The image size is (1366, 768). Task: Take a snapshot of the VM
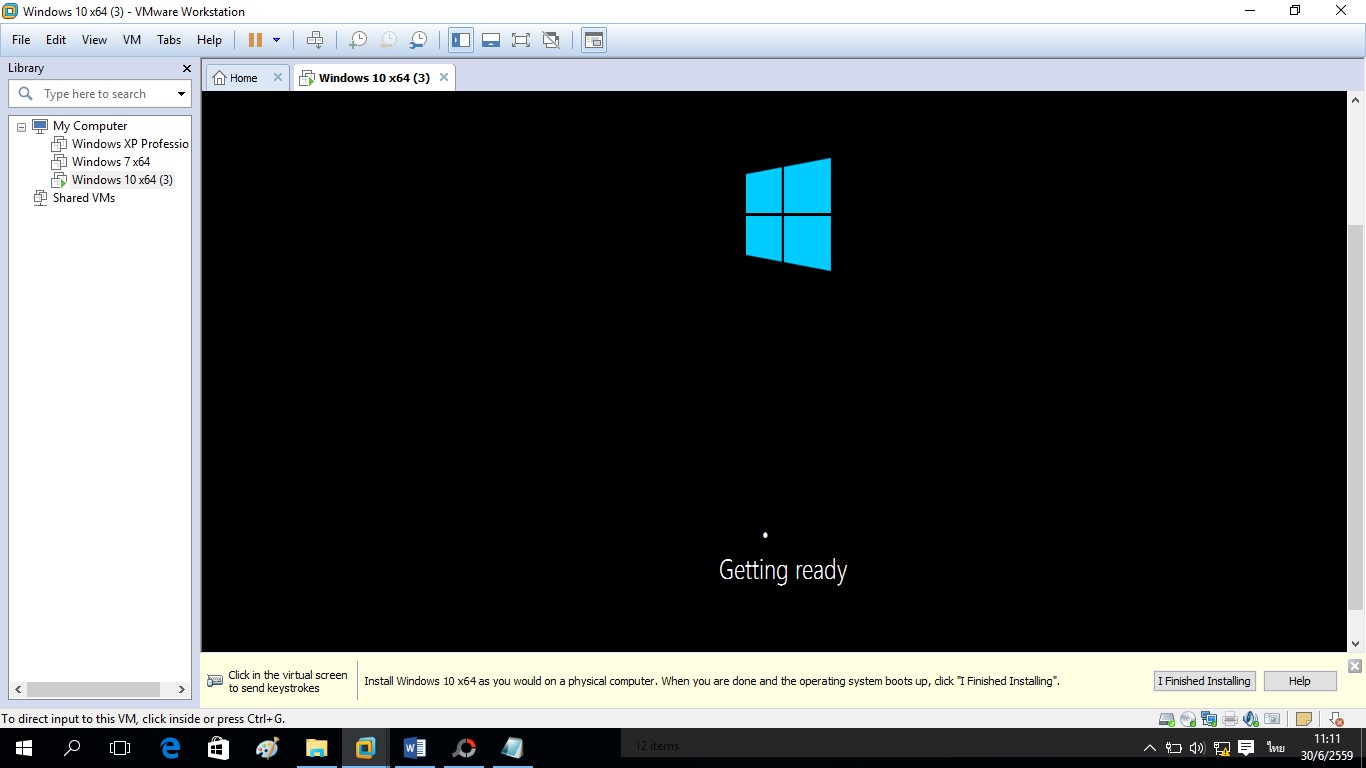[357, 40]
